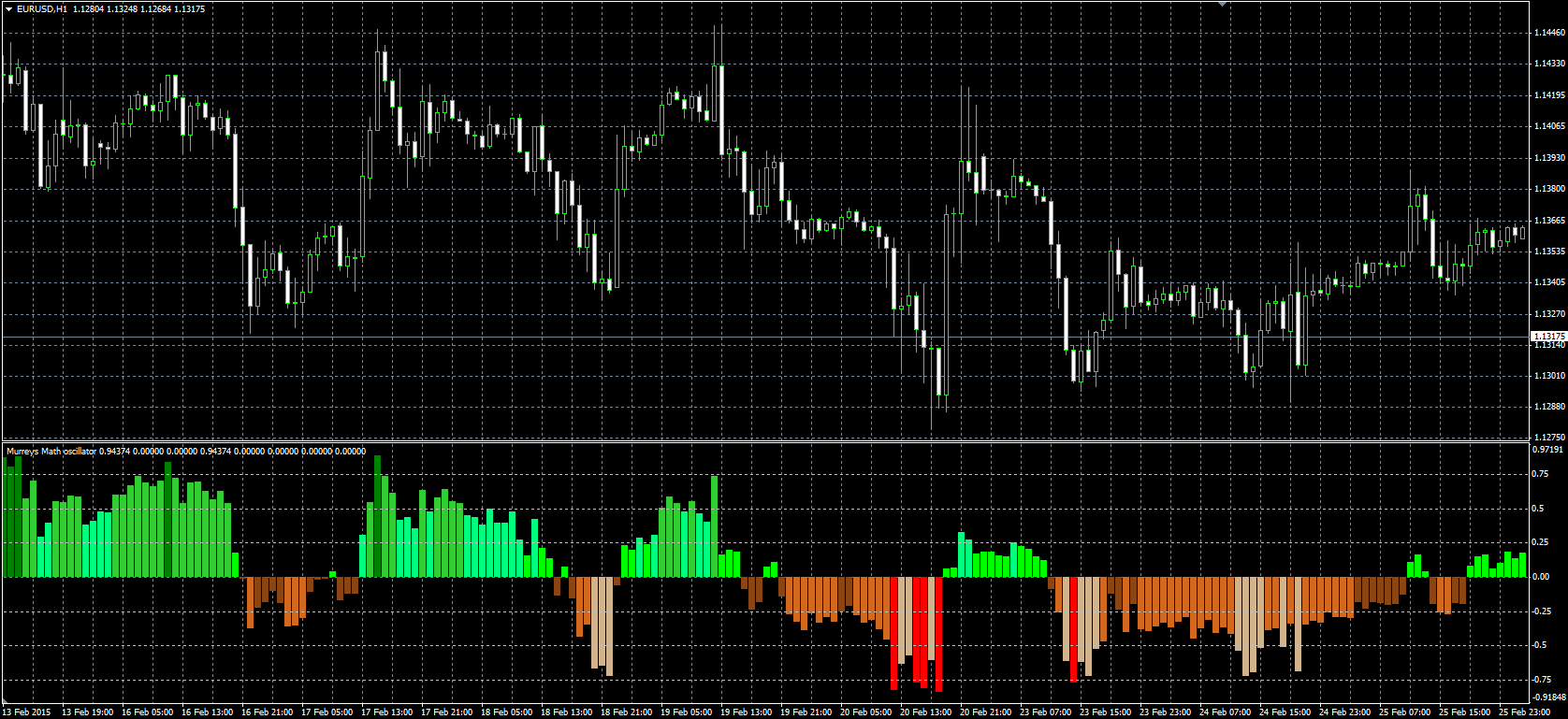The height and width of the screenshot is (719, 1568).
Task: Click the 1.12880 price scale label
Action: click(1549, 407)
